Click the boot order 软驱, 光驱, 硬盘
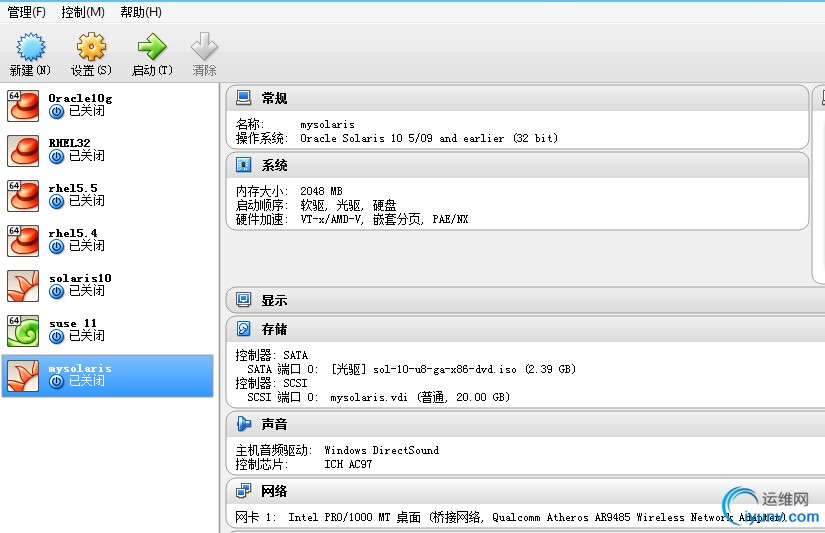825x533 pixels. [x=348, y=205]
